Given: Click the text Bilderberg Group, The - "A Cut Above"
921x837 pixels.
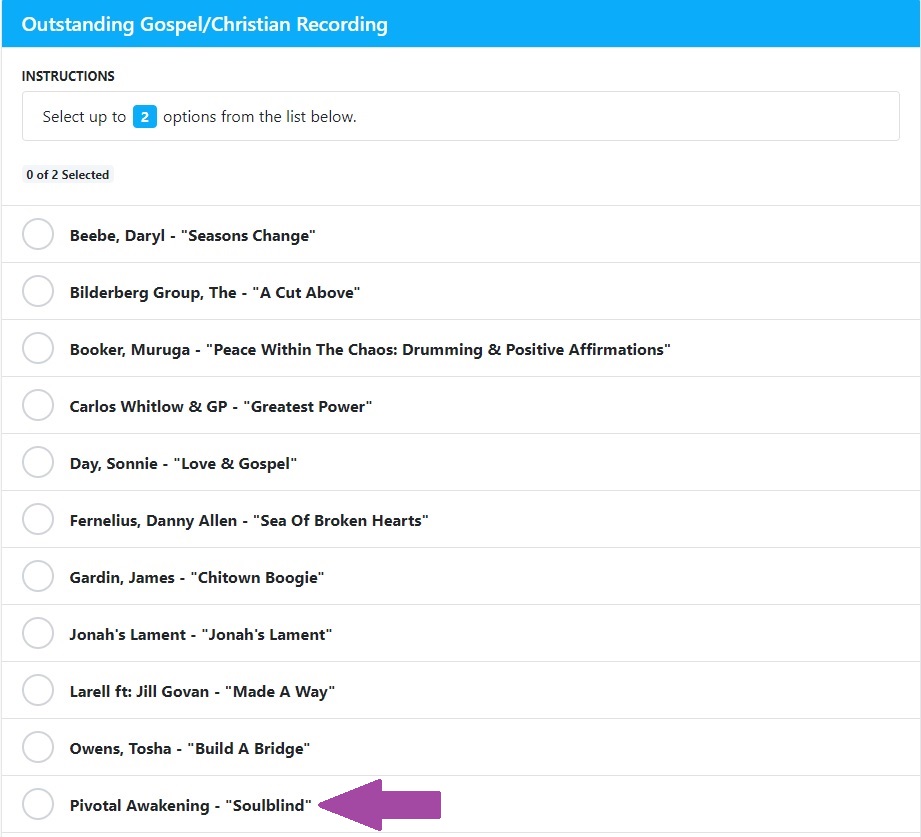Looking at the screenshot, I should tap(215, 293).
